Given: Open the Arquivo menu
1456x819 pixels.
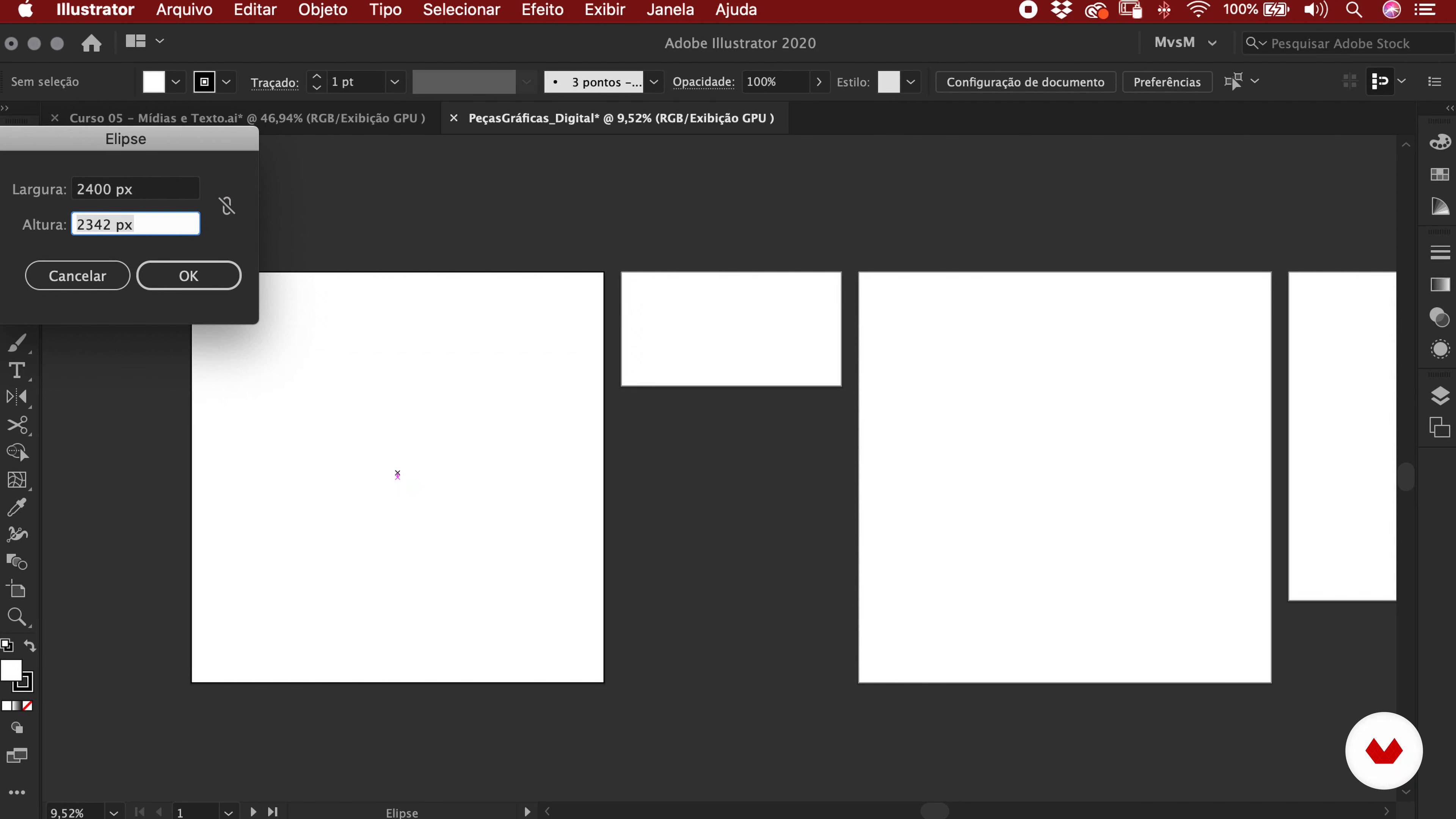Looking at the screenshot, I should click(x=184, y=10).
